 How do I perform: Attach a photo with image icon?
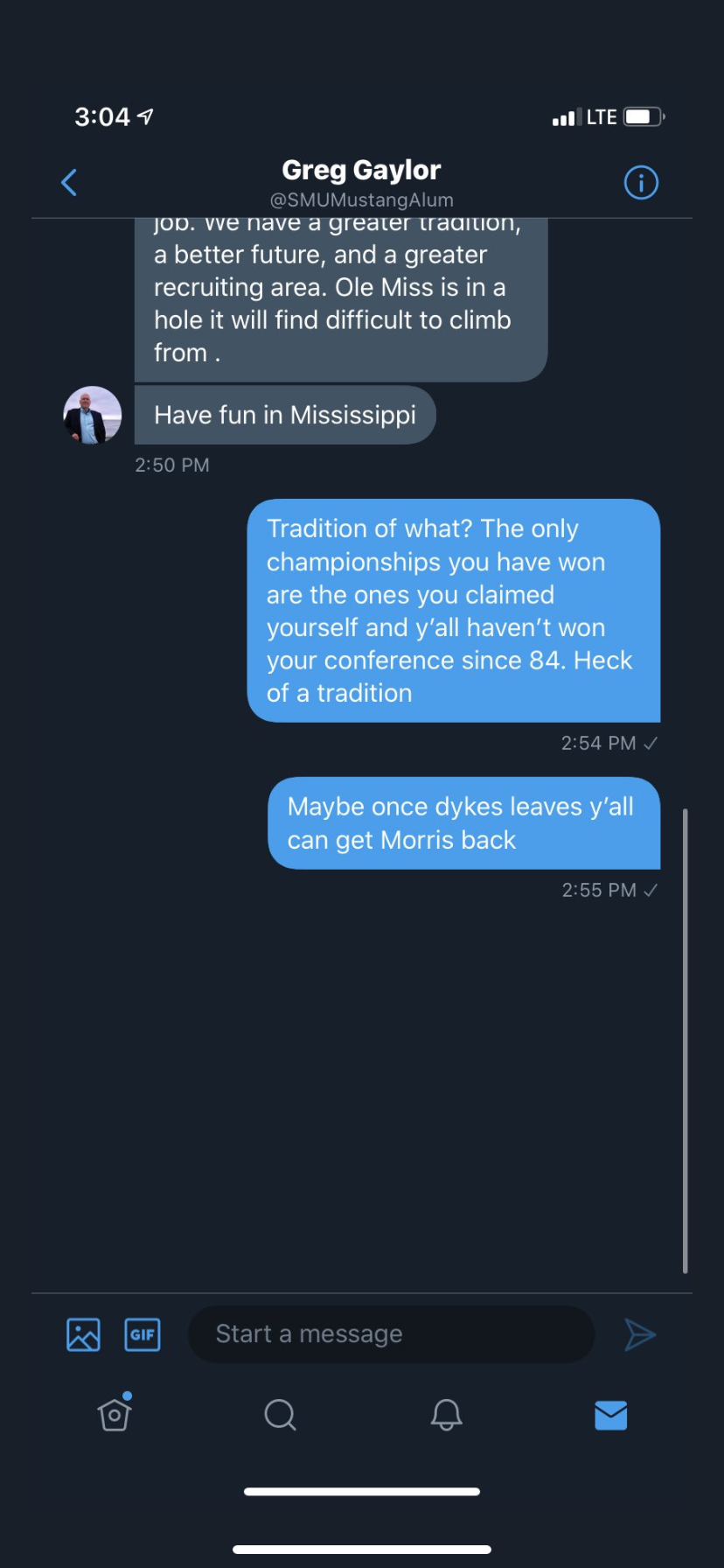coord(83,1334)
